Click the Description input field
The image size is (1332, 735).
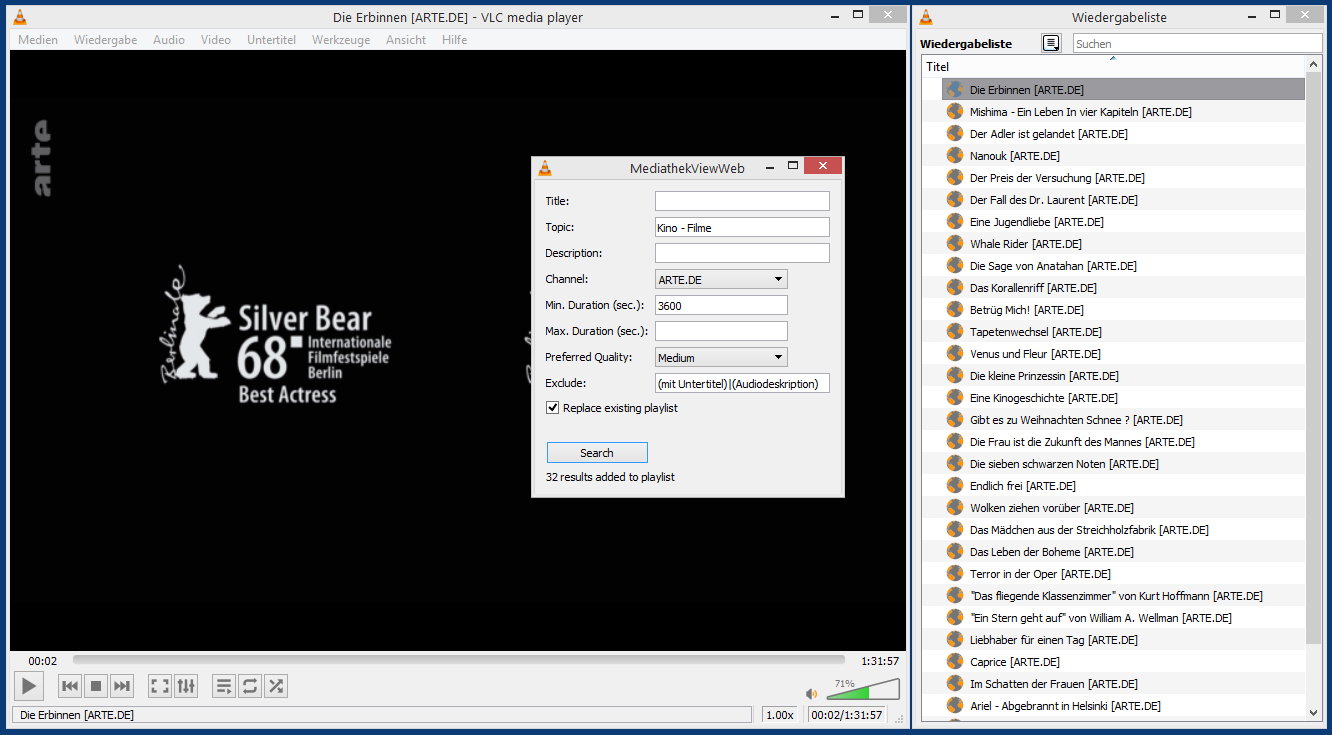(x=742, y=253)
